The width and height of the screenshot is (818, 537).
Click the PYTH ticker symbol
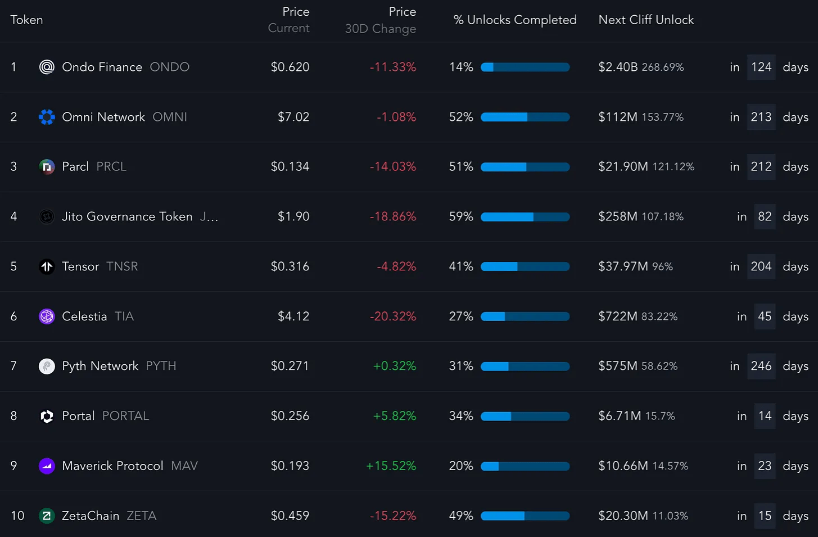(161, 366)
